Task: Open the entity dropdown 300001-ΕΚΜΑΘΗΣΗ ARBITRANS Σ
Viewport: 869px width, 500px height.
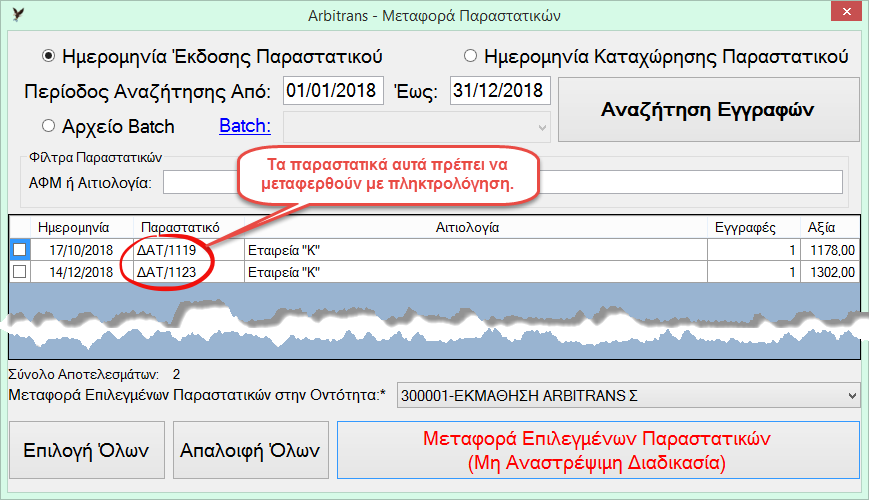Action: click(x=628, y=396)
